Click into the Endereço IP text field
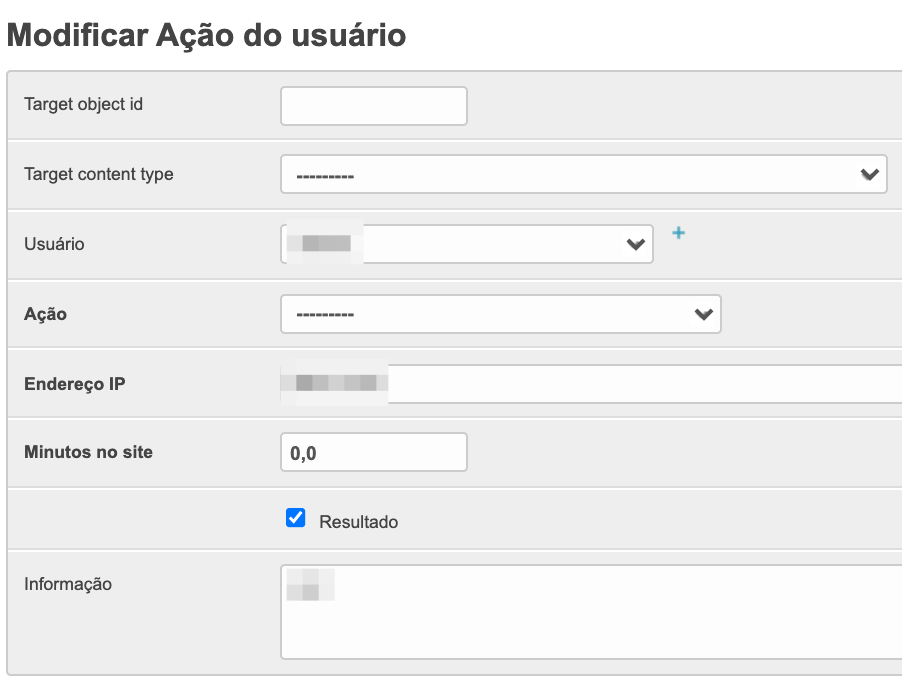902x680 pixels. click(x=640, y=384)
